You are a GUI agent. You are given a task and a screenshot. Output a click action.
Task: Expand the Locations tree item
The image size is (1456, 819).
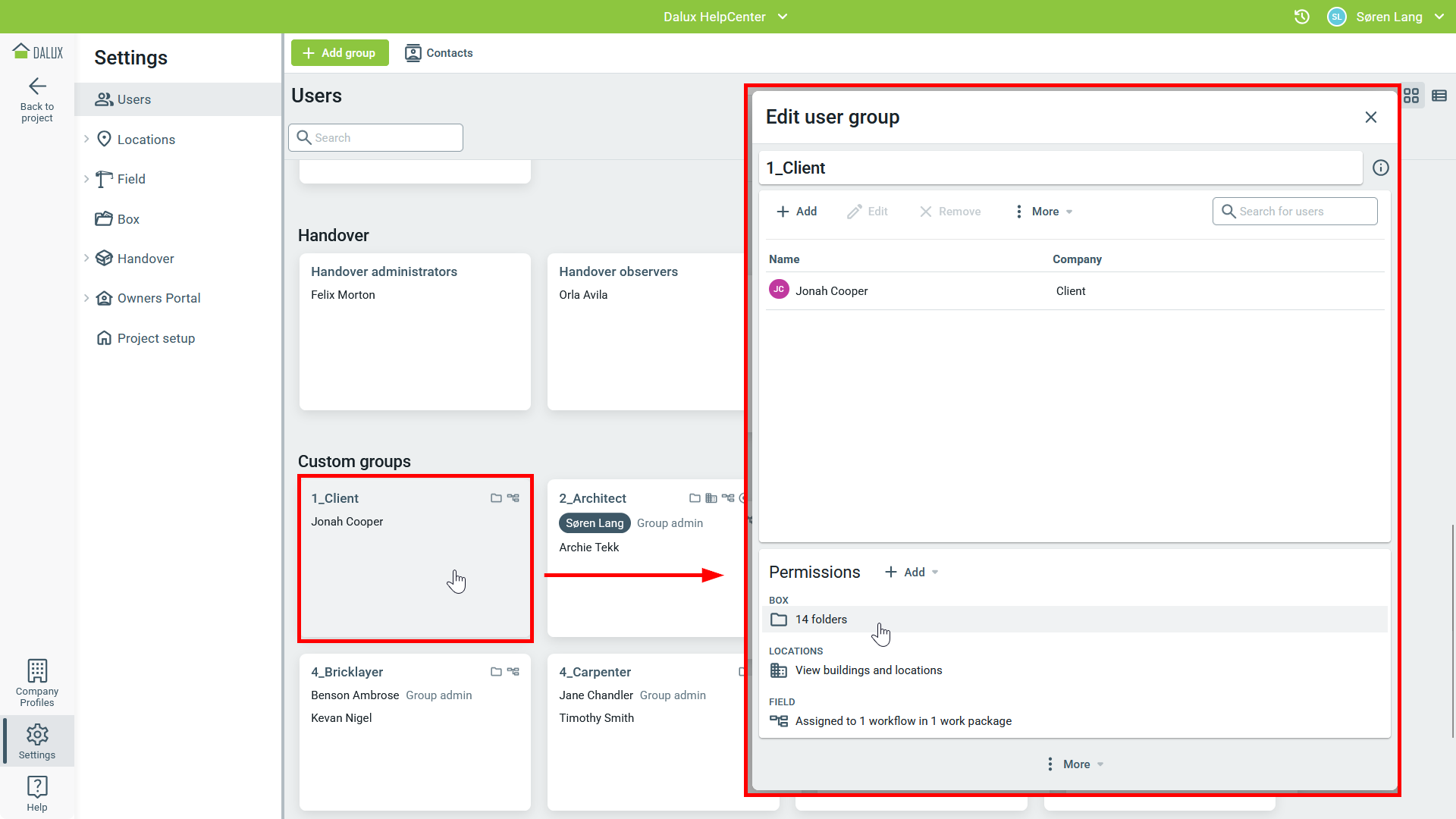pyautogui.click(x=86, y=139)
